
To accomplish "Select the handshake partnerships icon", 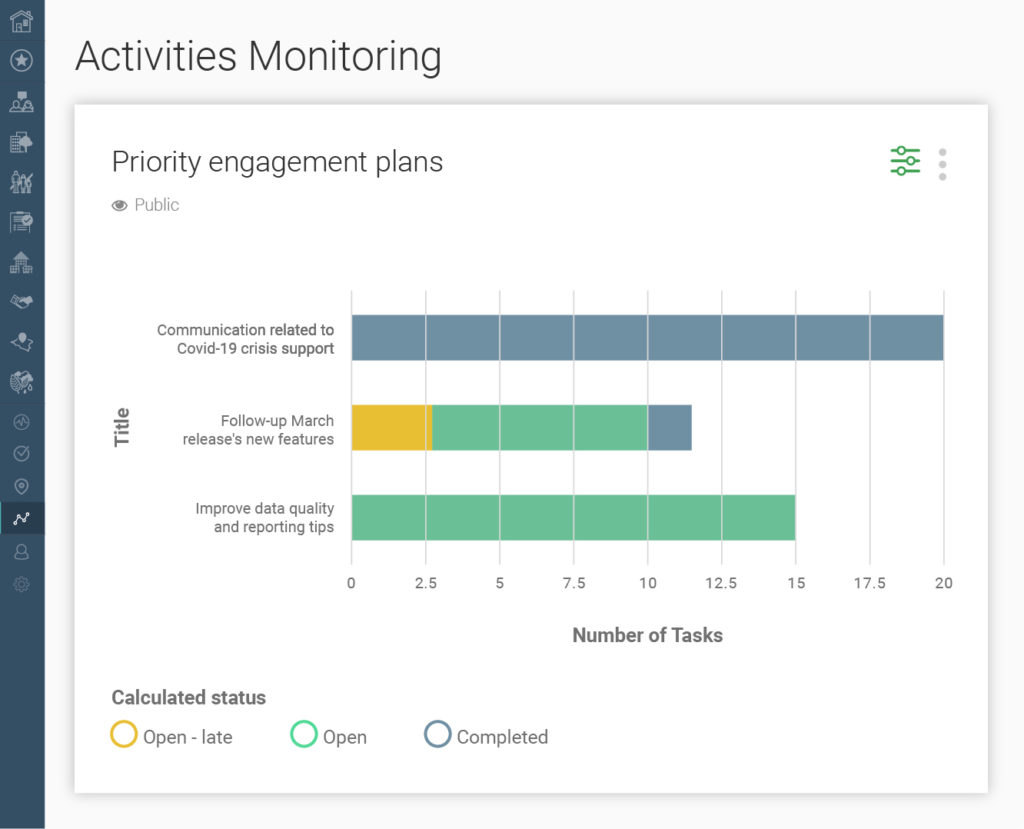I will click(x=22, y=301).
